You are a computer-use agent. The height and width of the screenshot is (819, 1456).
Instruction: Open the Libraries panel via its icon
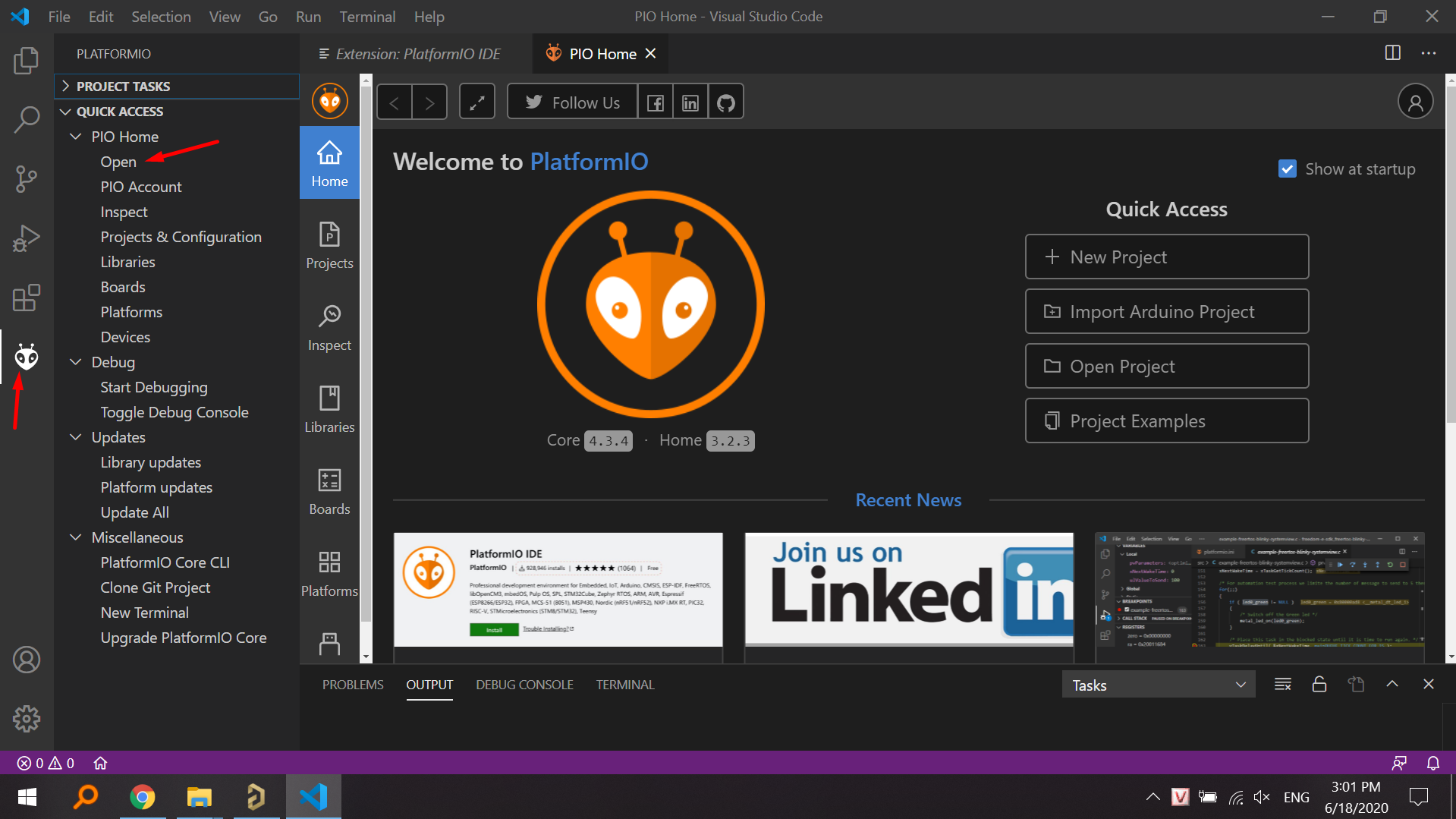click(329, 408)
